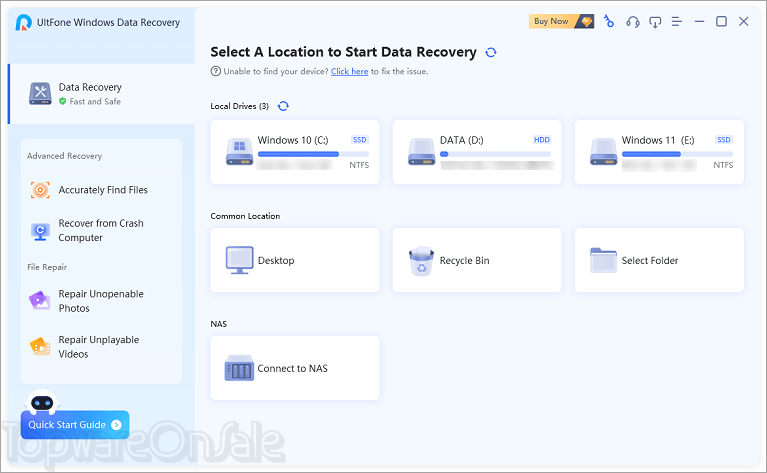Click the Common Location heading
This screenshot has width=767, height=473.
click(245, 216)
